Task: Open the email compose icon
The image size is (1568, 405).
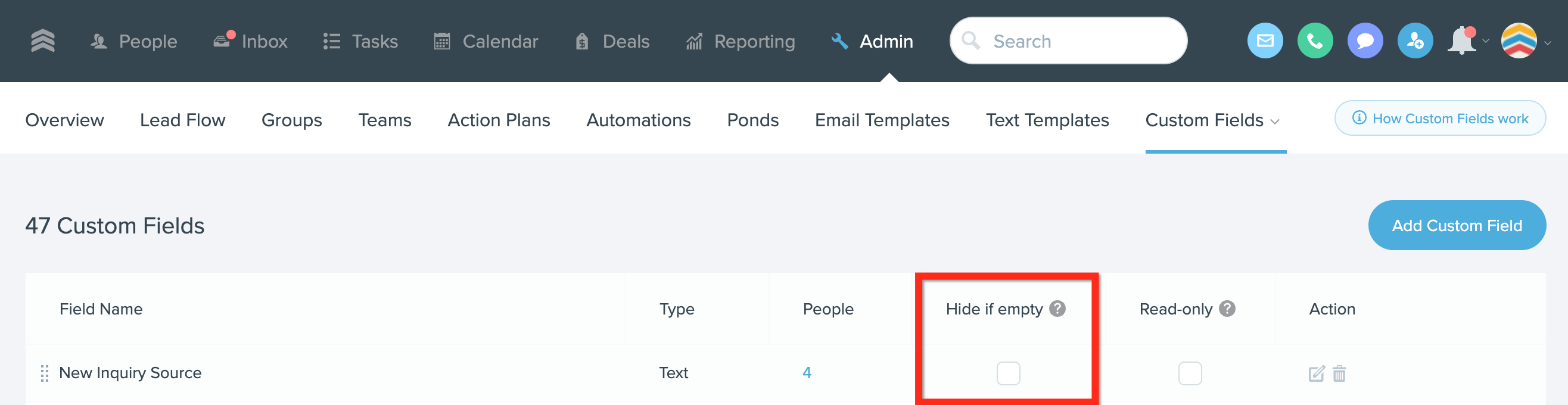Action: click(x=1264, y=40)
